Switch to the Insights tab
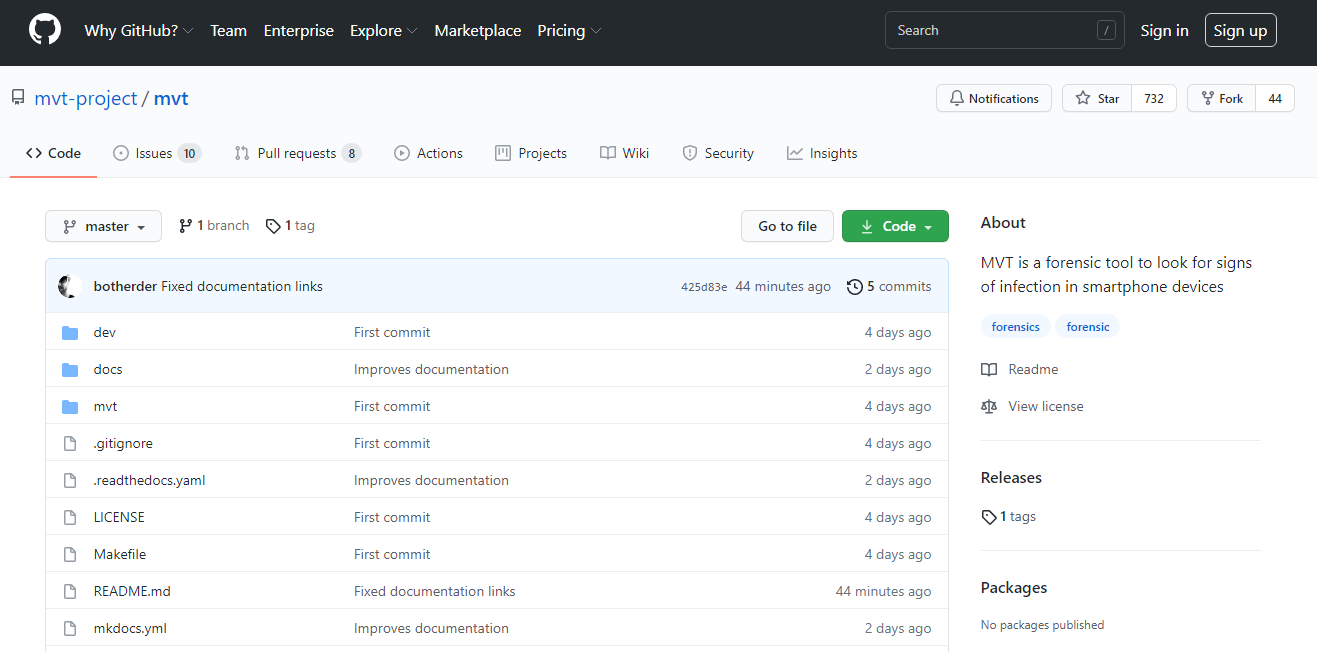The width and height of the screenshot is (1317, 652). click(822, 153)
